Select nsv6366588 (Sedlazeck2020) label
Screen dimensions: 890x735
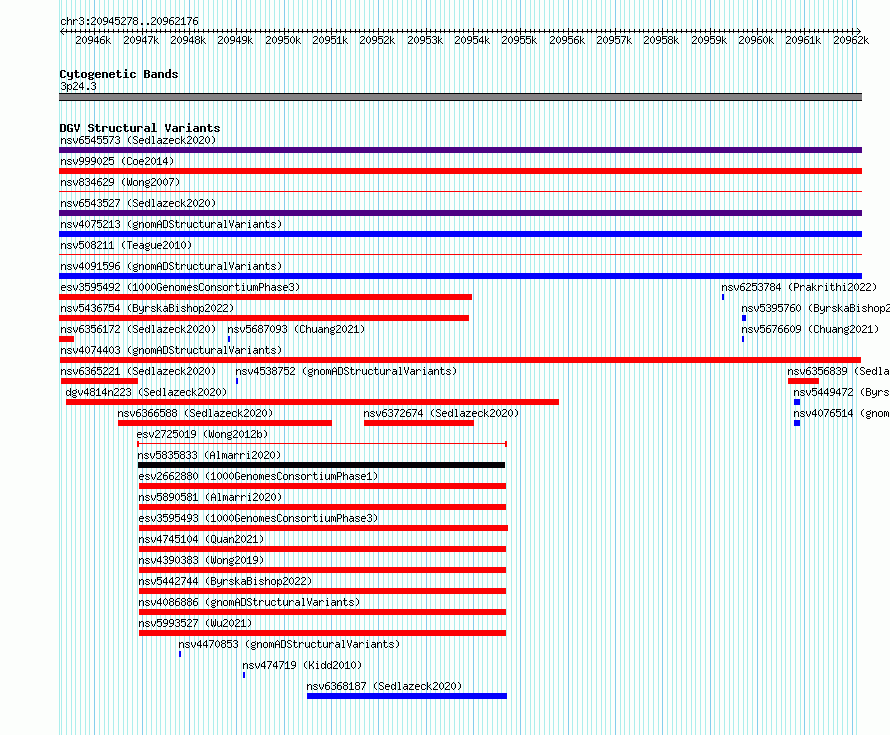click(x=195, y=413)
